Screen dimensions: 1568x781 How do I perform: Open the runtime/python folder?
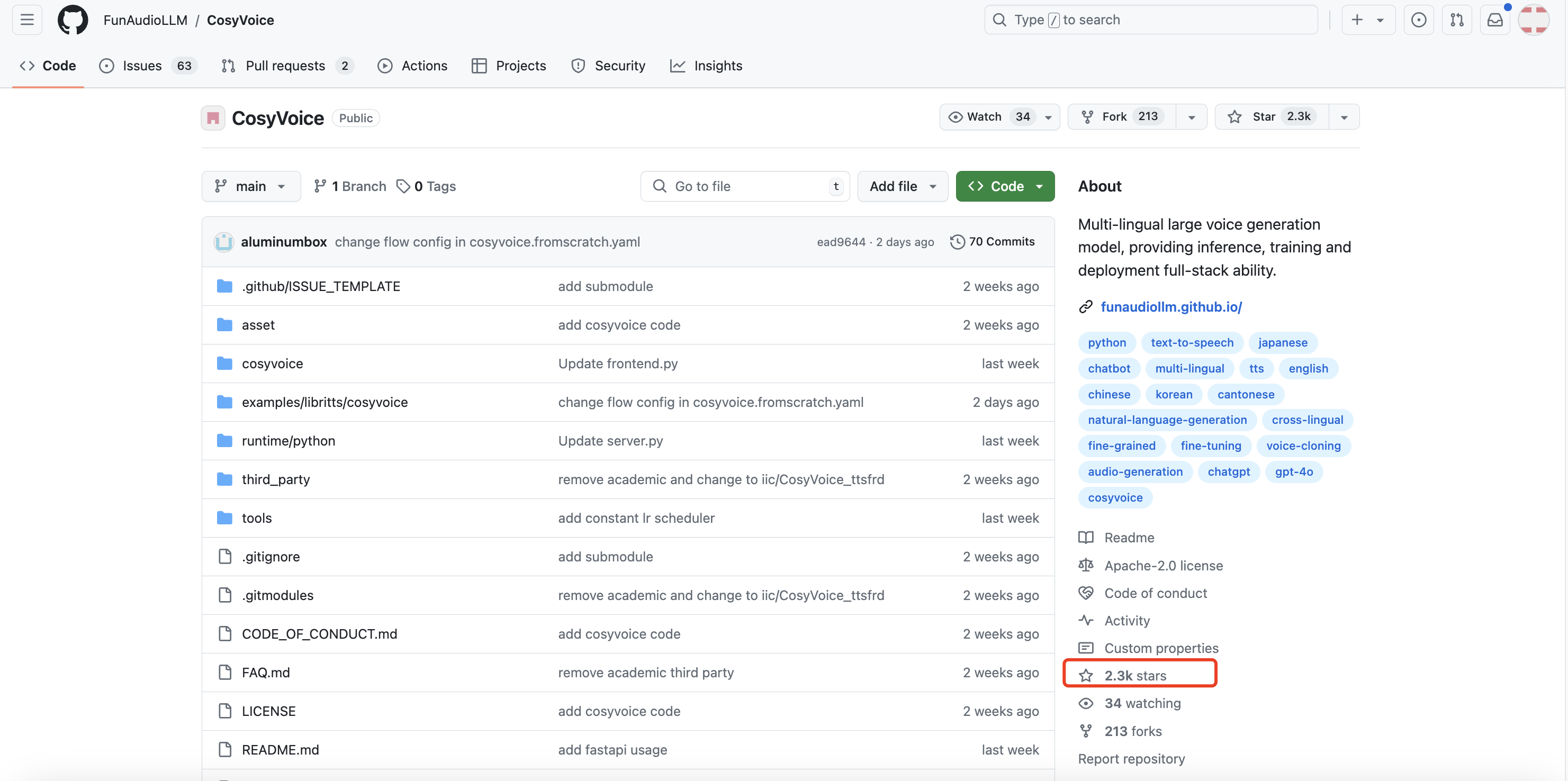click(x=288, y=441)
